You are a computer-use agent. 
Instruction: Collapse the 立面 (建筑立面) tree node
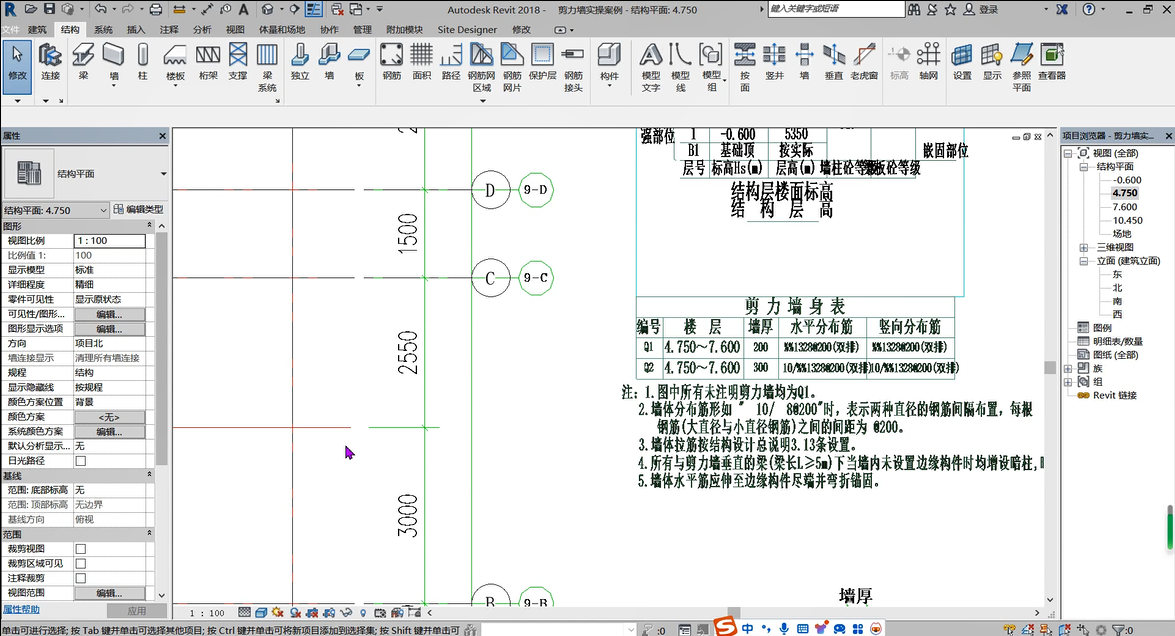point(1084,261)
